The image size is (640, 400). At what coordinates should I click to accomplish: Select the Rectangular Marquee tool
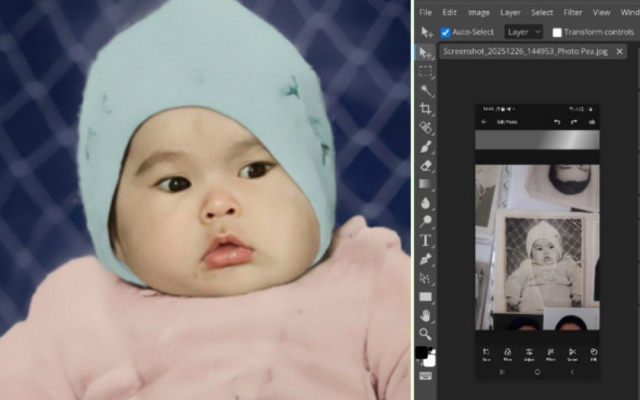tap(426, 71)
